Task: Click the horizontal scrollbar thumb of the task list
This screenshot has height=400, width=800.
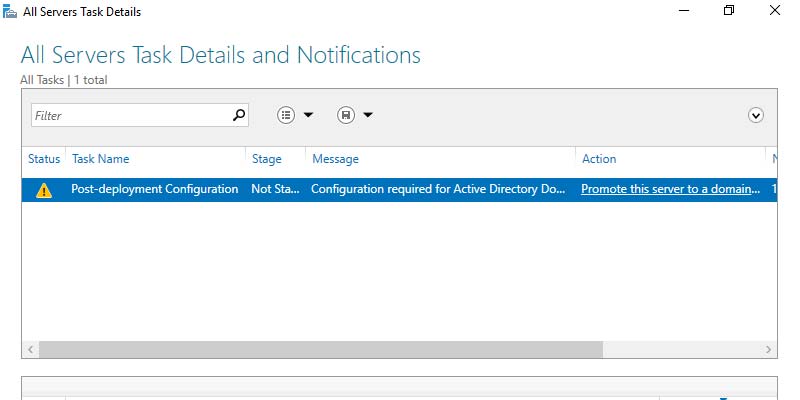Action: pos(320,350)
